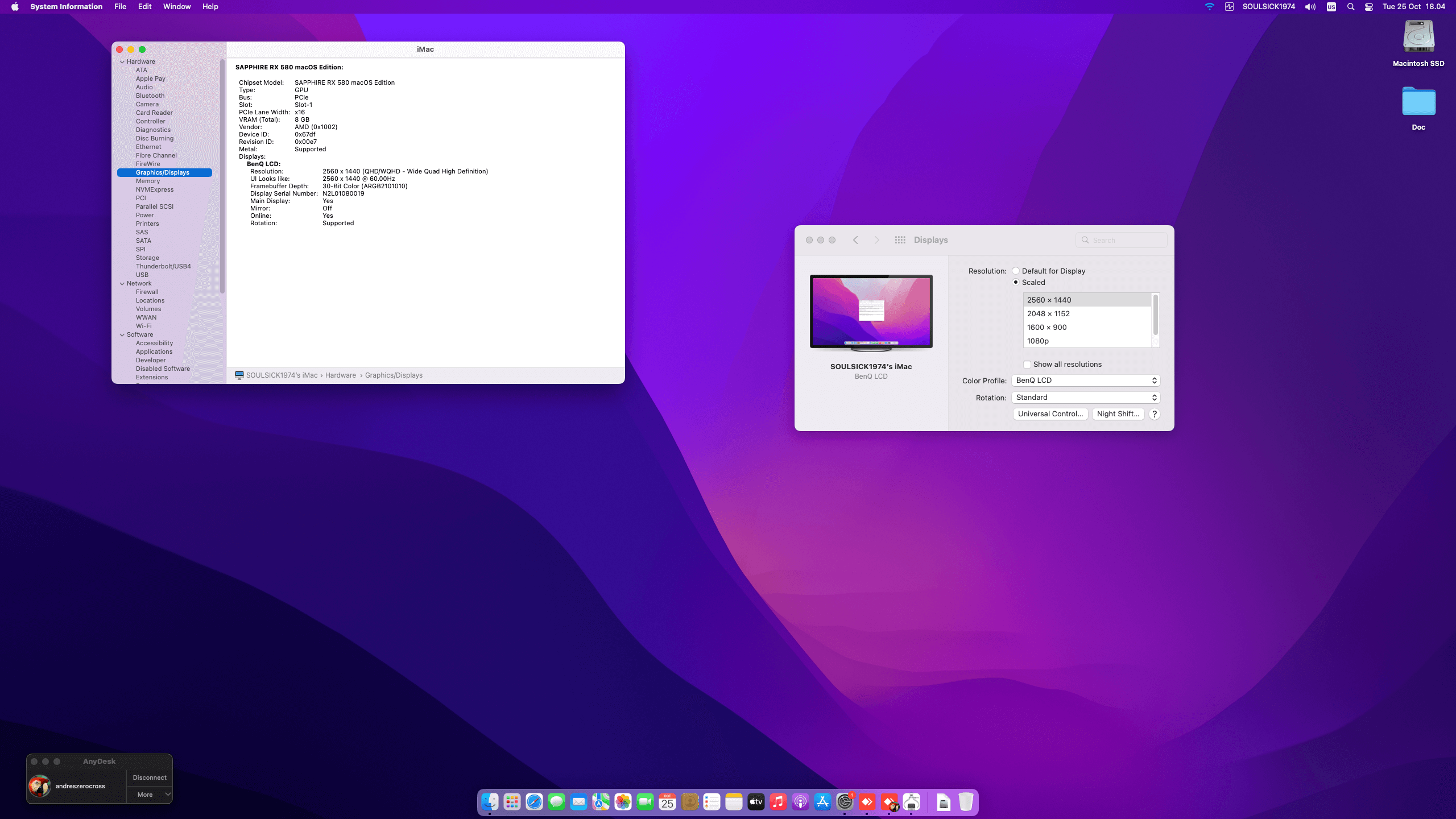Expand the More menu in AnyDesk
Viewport: 1456px width, 819px height.
click(149, 795)
